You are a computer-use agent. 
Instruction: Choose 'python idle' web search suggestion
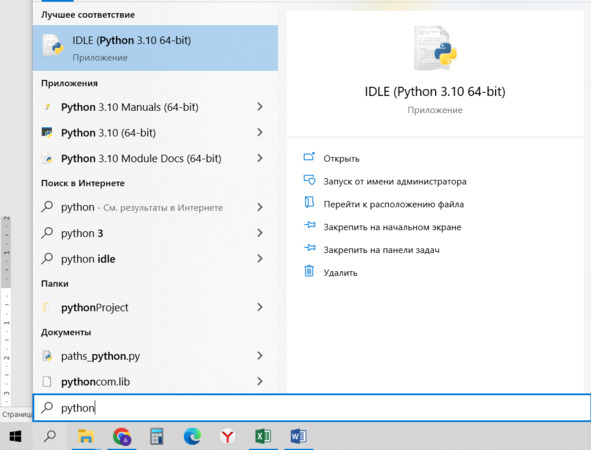(x=155, y=259)
